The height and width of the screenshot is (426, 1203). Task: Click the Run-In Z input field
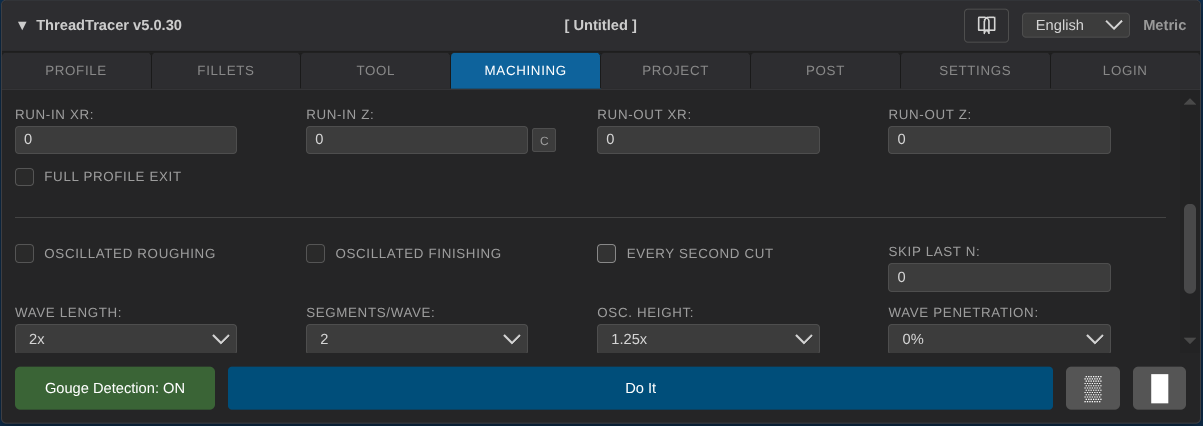coord(417,140)
